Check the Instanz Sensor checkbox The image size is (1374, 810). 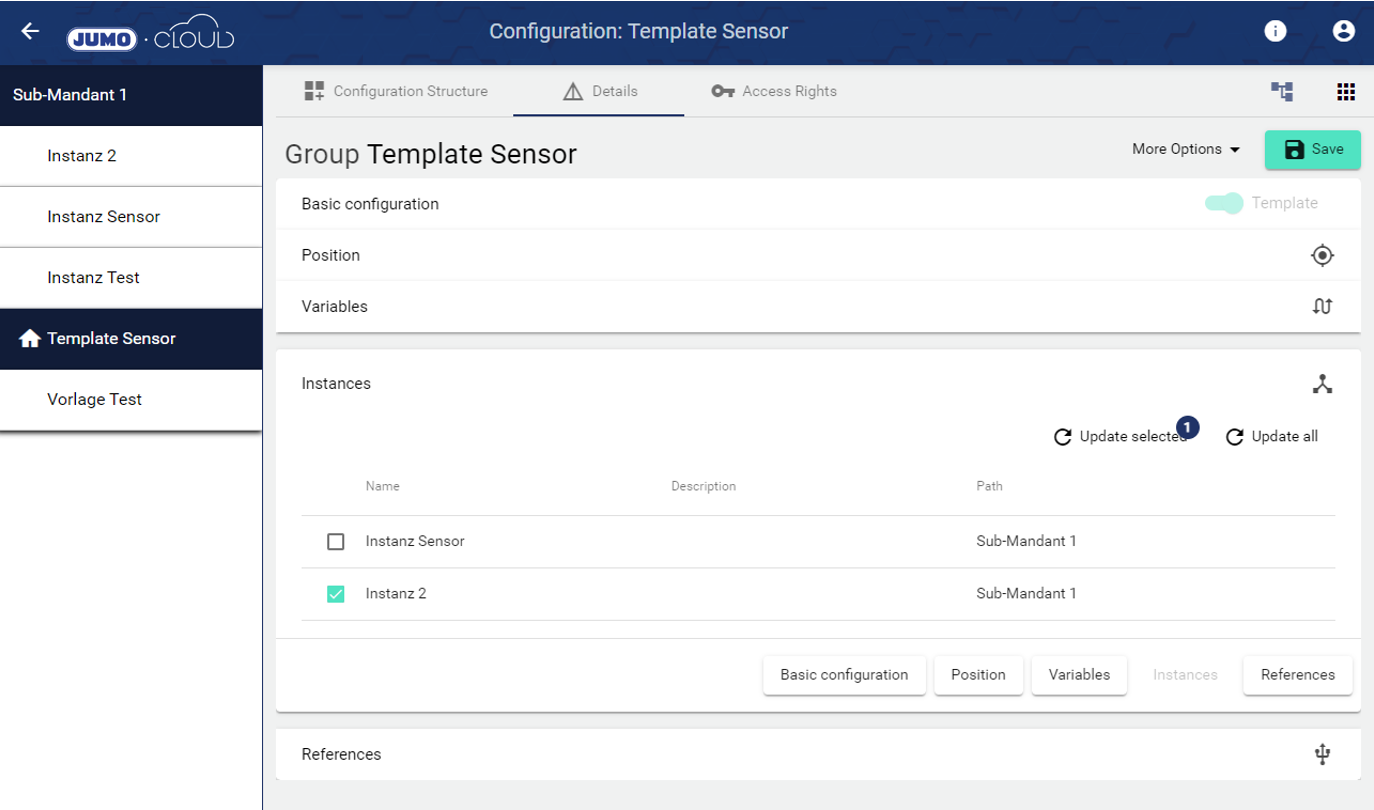(x=336, y=542)
